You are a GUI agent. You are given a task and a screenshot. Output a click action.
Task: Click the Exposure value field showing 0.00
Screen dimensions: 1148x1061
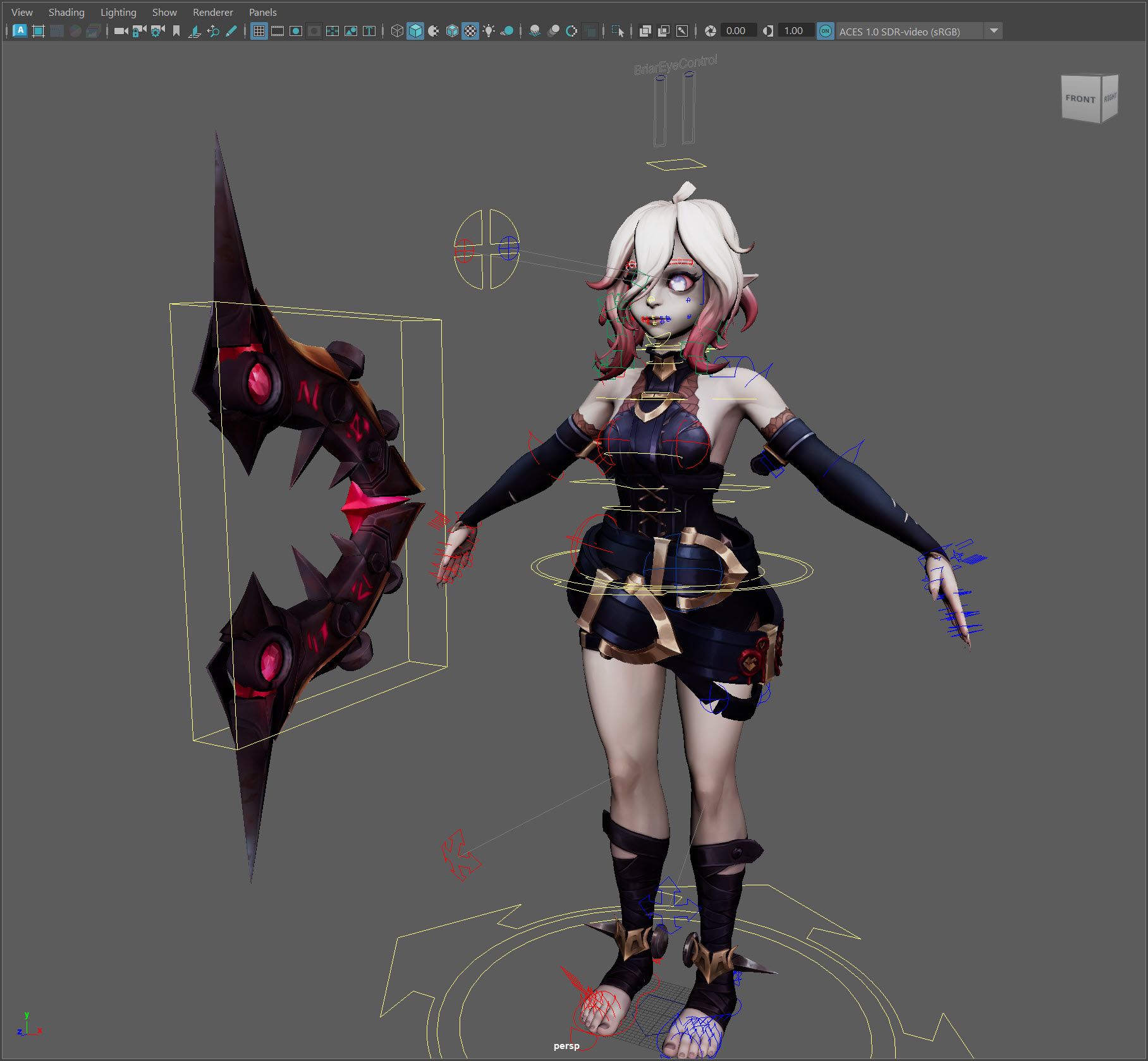[x=736, y=31]
